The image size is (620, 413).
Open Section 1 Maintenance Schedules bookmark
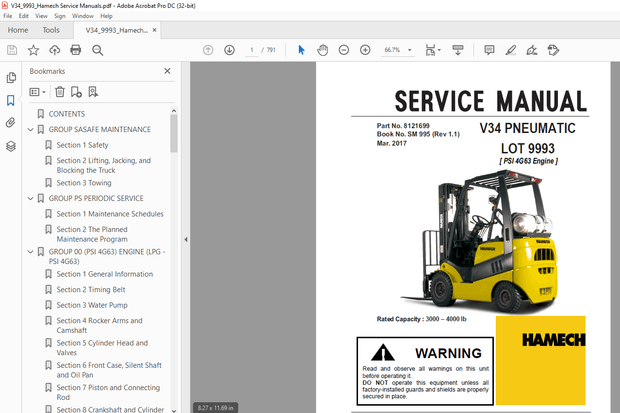(x=110, y=214)
